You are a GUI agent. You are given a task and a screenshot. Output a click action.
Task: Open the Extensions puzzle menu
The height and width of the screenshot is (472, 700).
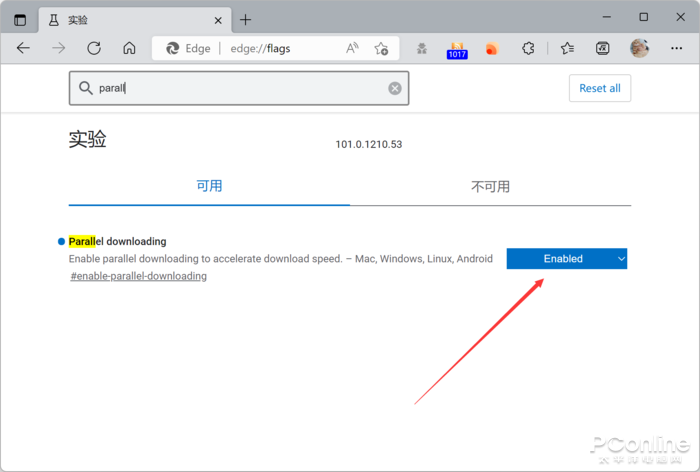click(528, 48)
